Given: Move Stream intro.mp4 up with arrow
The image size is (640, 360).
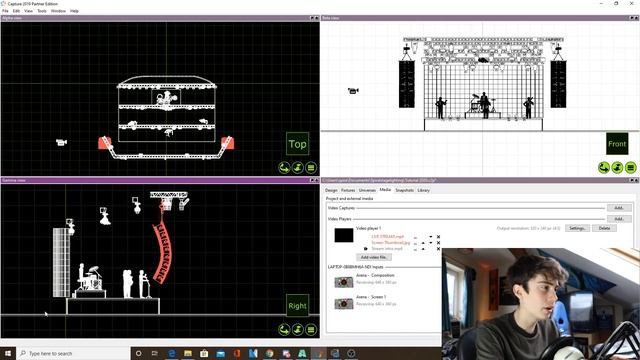Looking at the screenshot, I should coord(423,248).
